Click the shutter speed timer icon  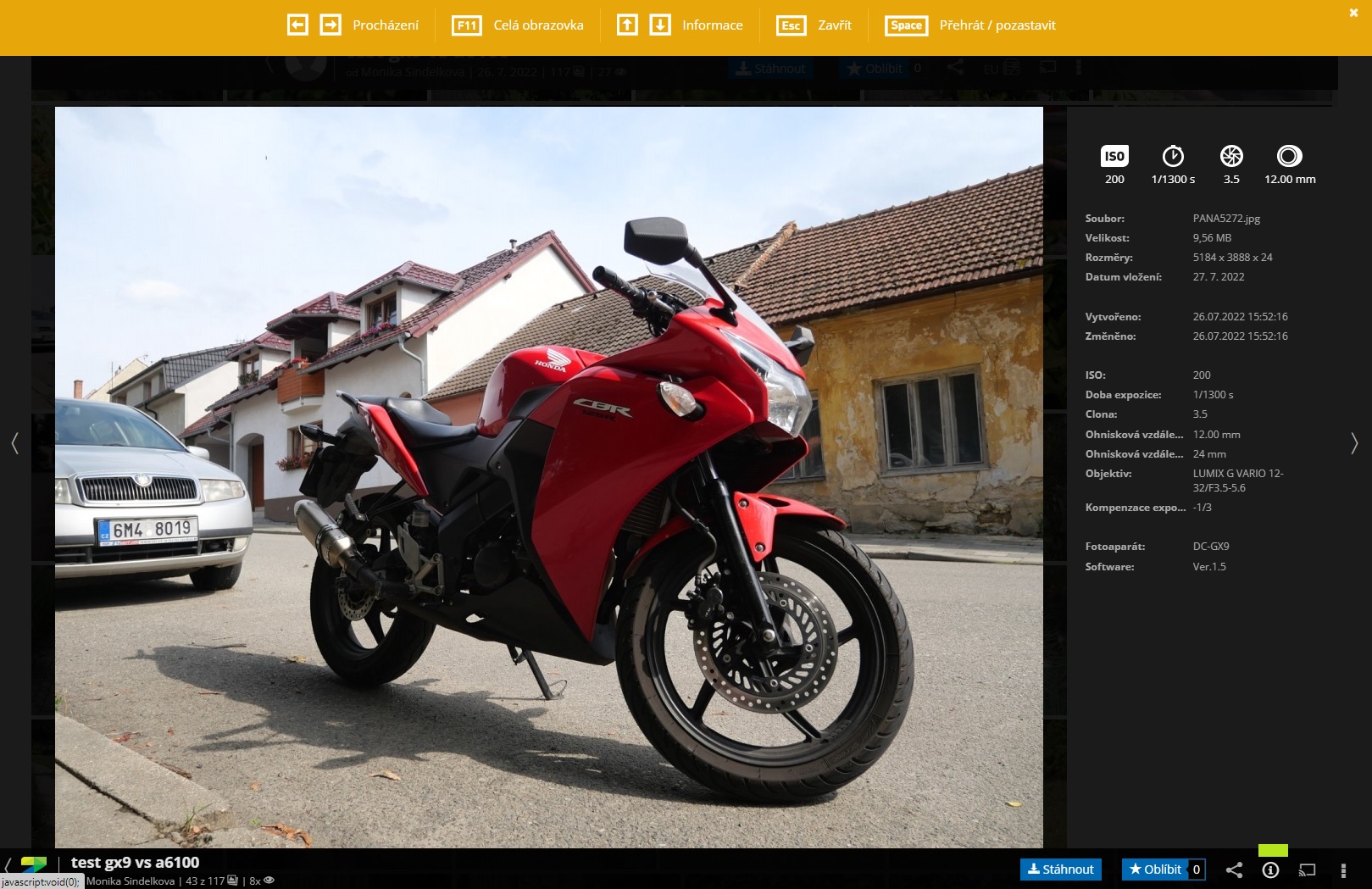pyautogui.click(x=1173, y=156)
